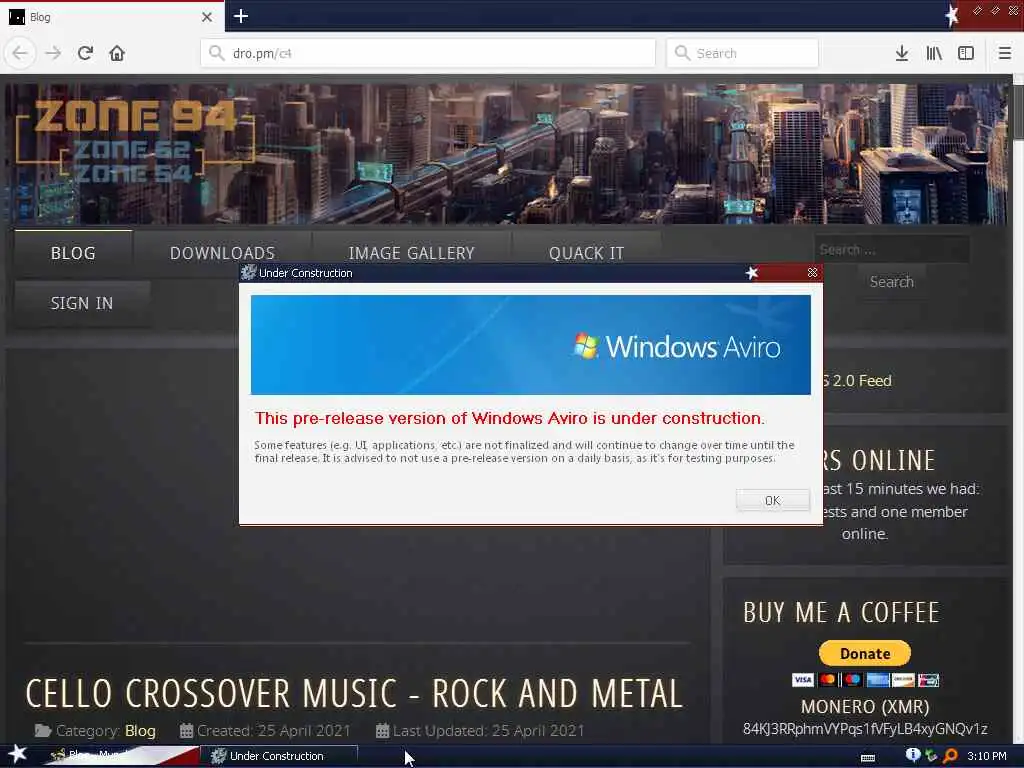Reload the current page
Viewport: 1024px width, 768px height.
pos(85,53)
